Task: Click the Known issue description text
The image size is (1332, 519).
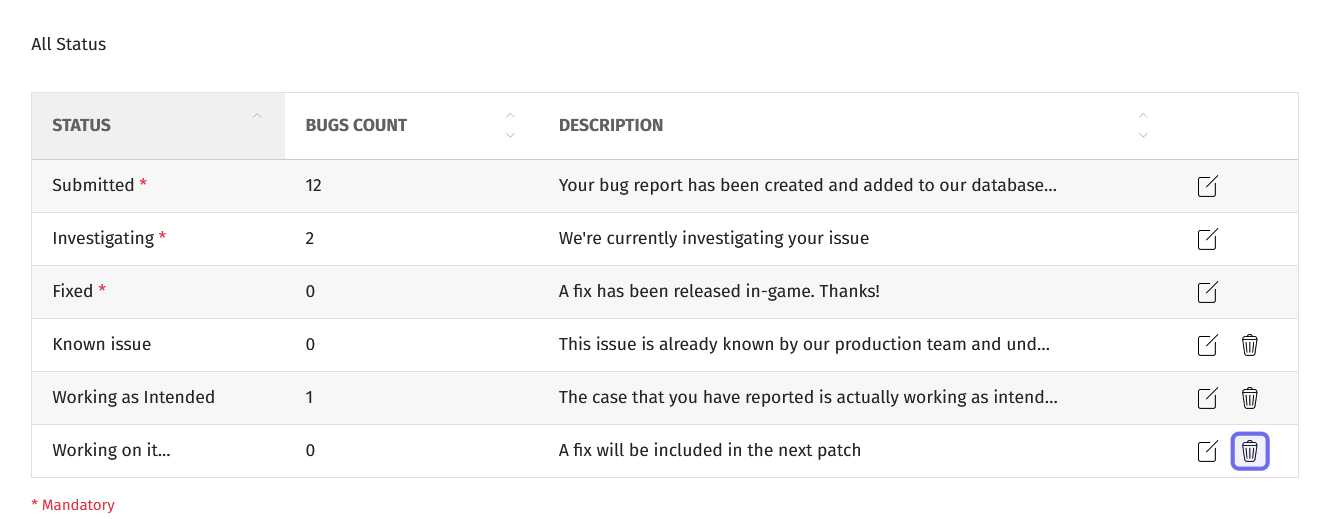Action: tap(804, 344)
